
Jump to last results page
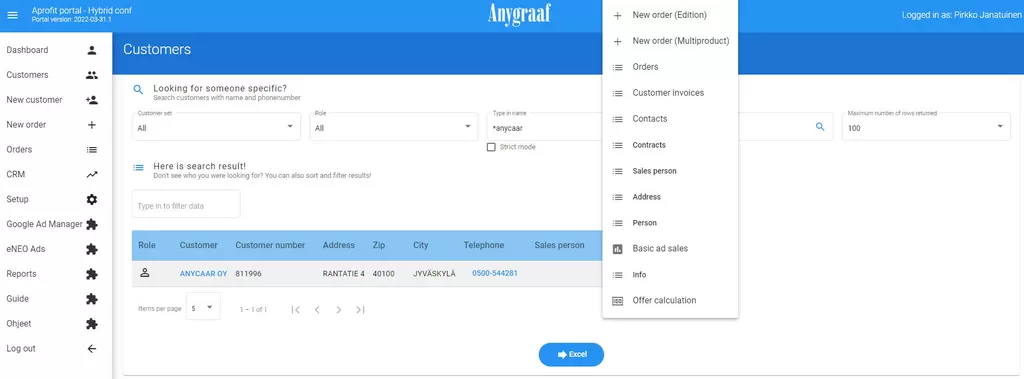coord(360,310)
